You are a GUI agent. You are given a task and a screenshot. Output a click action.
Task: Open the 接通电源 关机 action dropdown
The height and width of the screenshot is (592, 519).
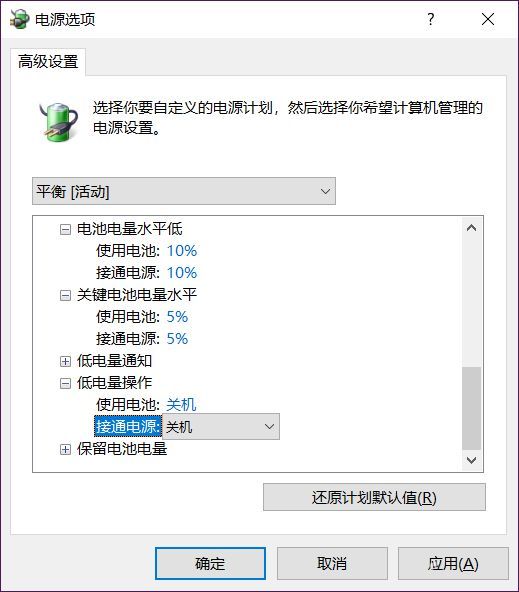click(x=221, y=427)
